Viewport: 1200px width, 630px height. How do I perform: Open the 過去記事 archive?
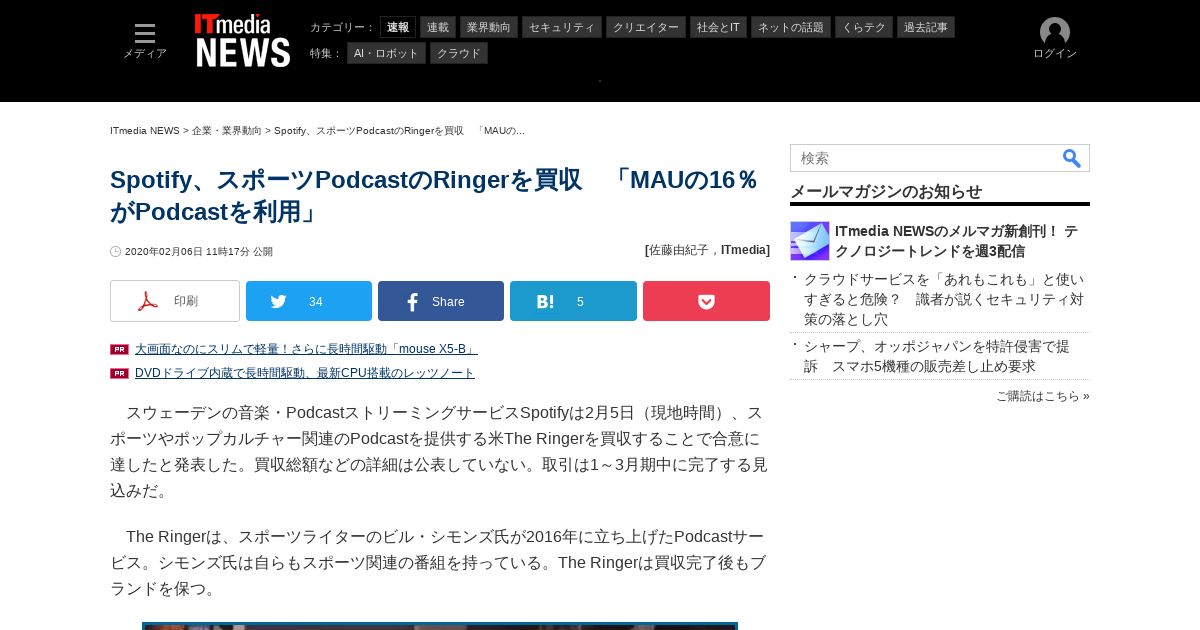(x=926, y=27)
